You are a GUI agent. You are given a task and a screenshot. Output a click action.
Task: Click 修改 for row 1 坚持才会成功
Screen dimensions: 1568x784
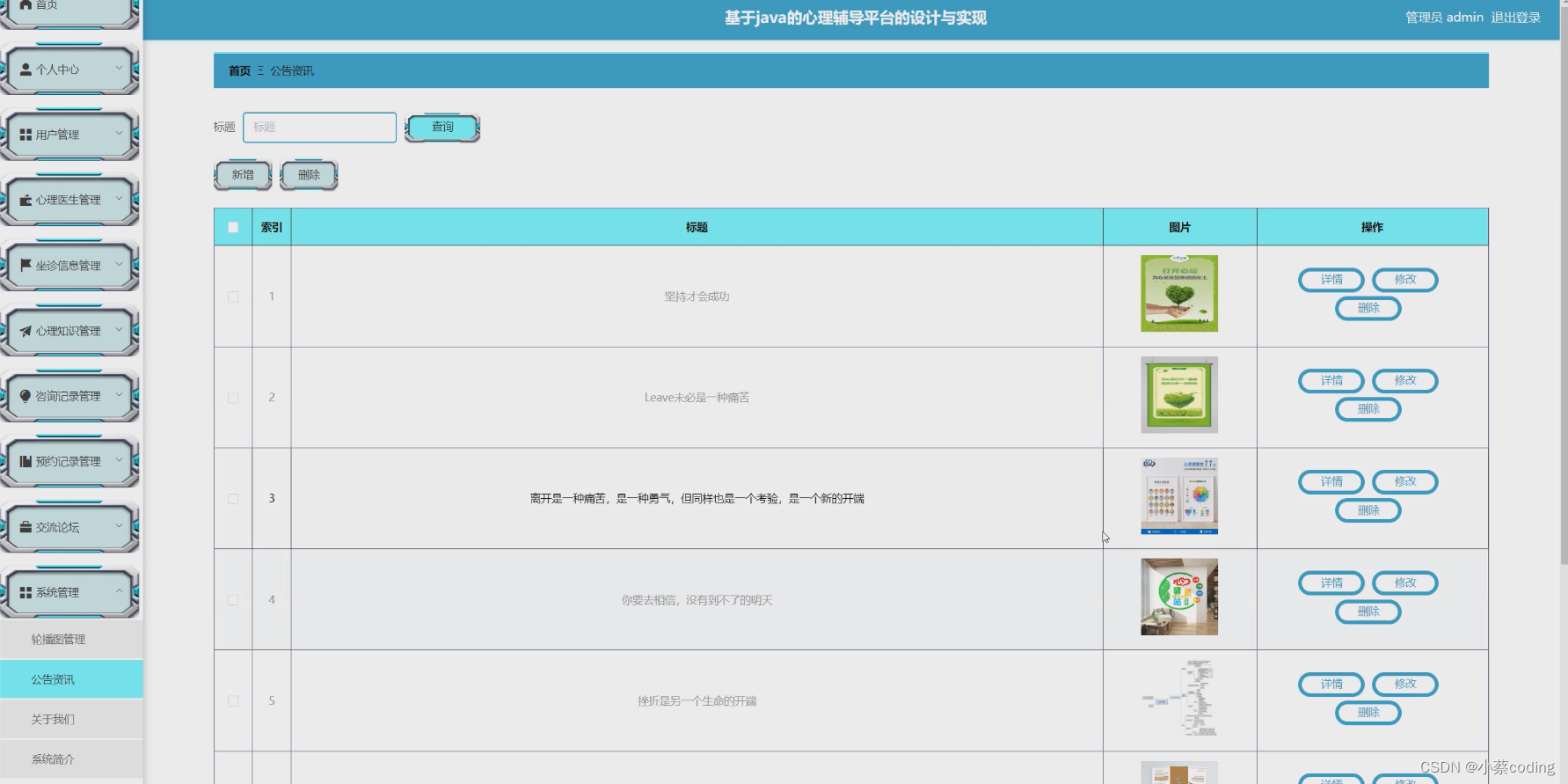tap(1405, 280)
